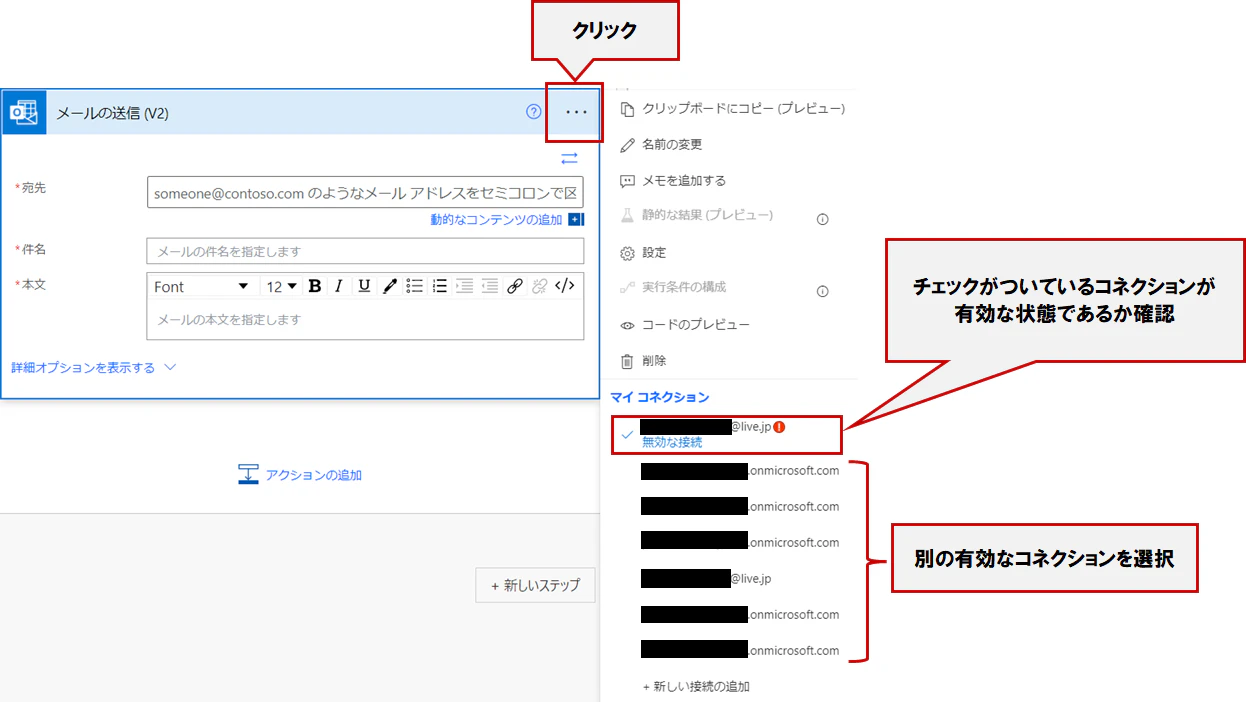
Task: Click the remove link broken-chain icon
Action: click(540, 286)
